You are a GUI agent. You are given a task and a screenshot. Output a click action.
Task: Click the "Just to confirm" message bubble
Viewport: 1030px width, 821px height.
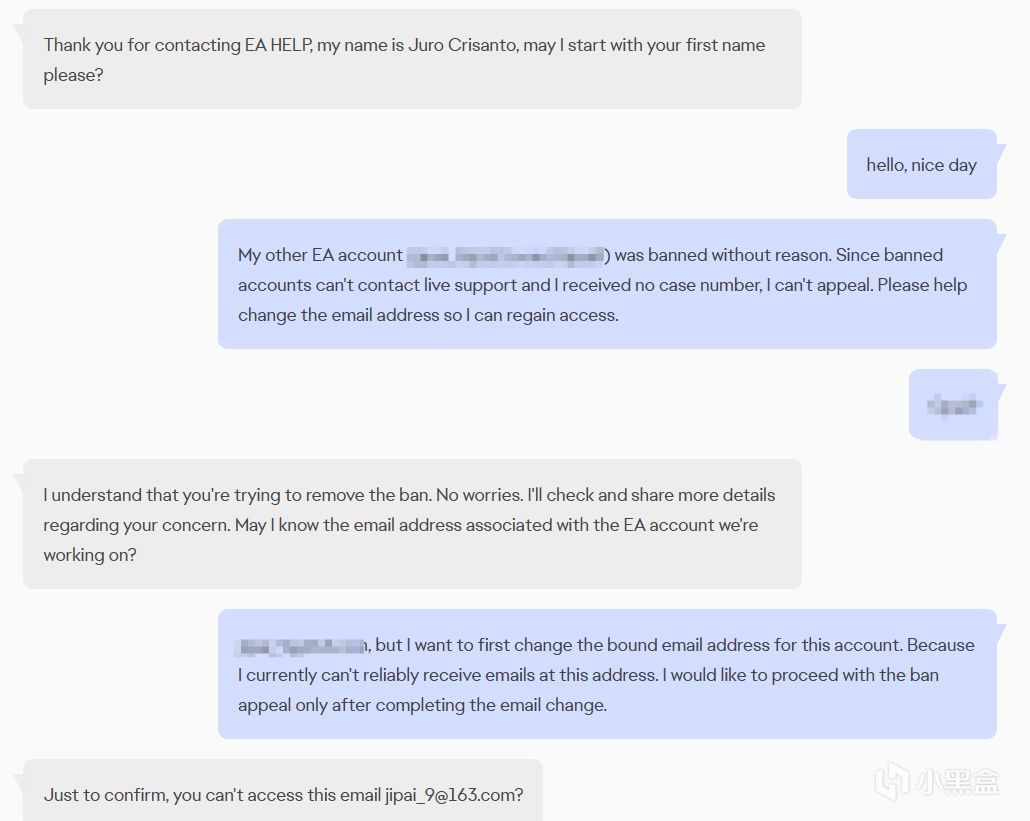pyautogui.click(x=283, y=795)
